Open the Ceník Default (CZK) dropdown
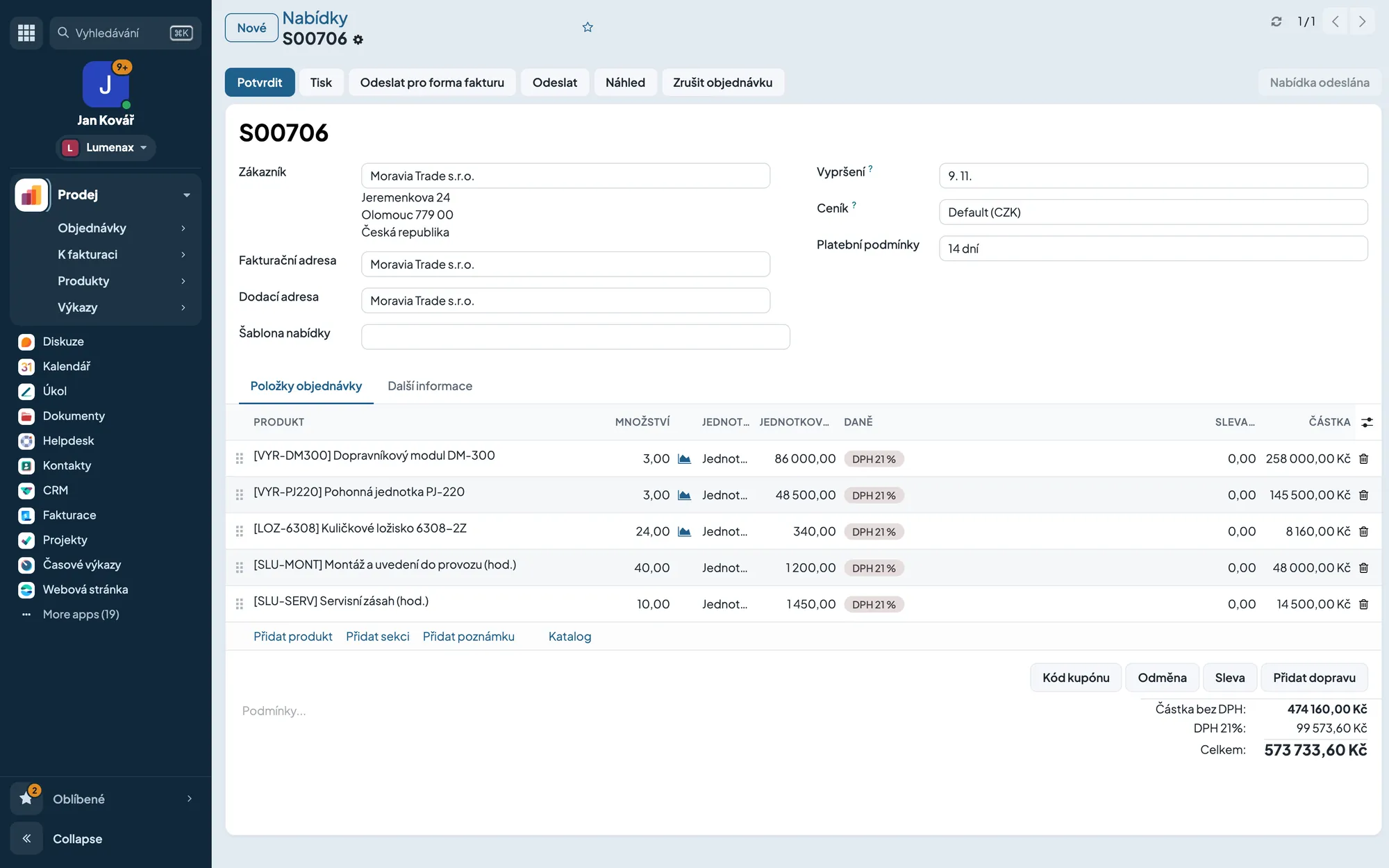Screen dimensions: 1389x868 [1153, 212]
